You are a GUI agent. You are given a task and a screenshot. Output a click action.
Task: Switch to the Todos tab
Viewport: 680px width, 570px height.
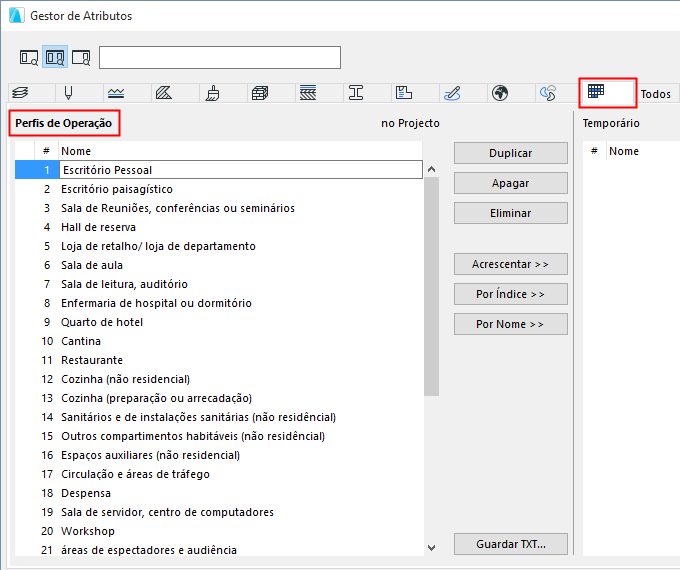pos(655,94)
